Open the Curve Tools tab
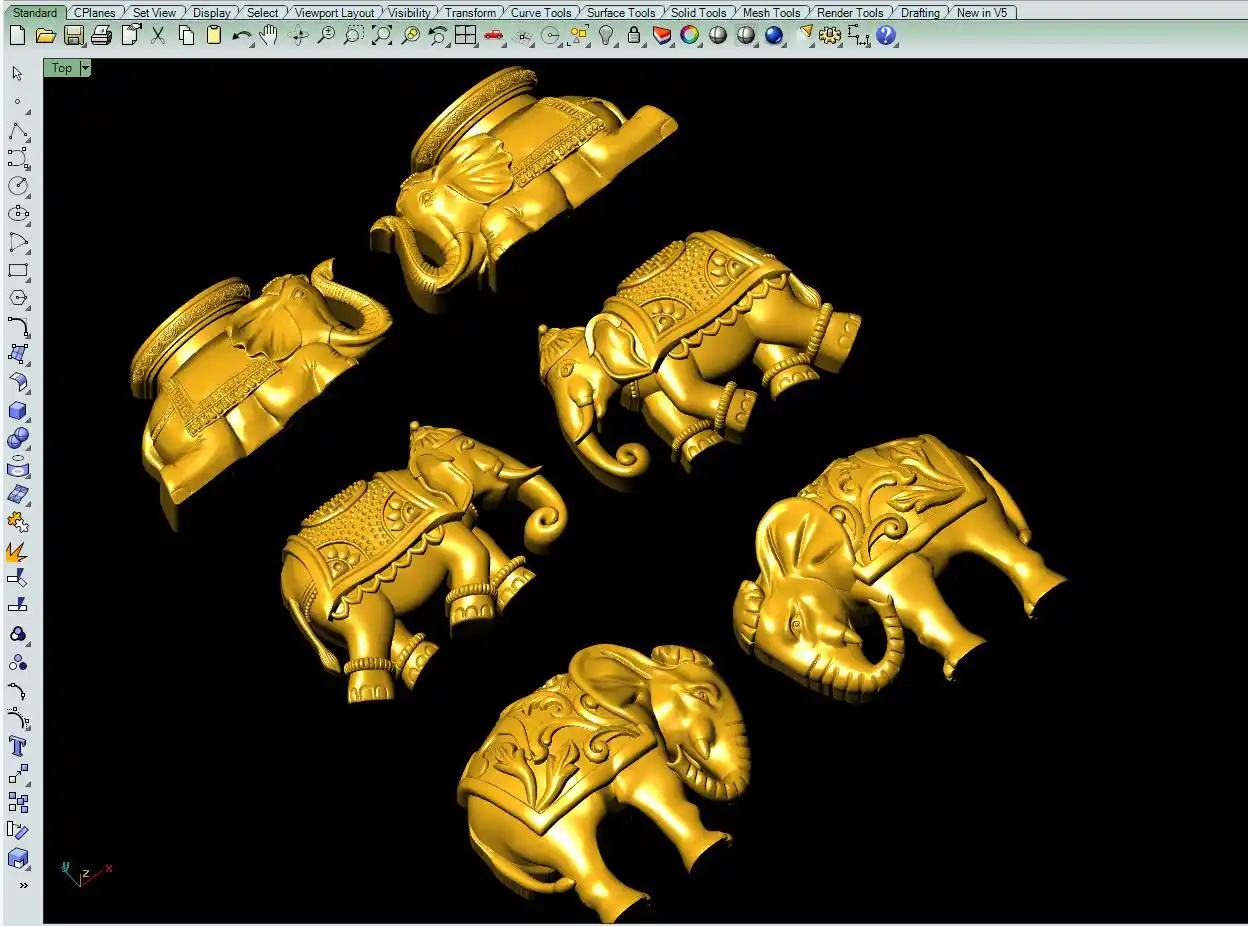This screenshot has width=1248, height=926. [x=541, y=13]
